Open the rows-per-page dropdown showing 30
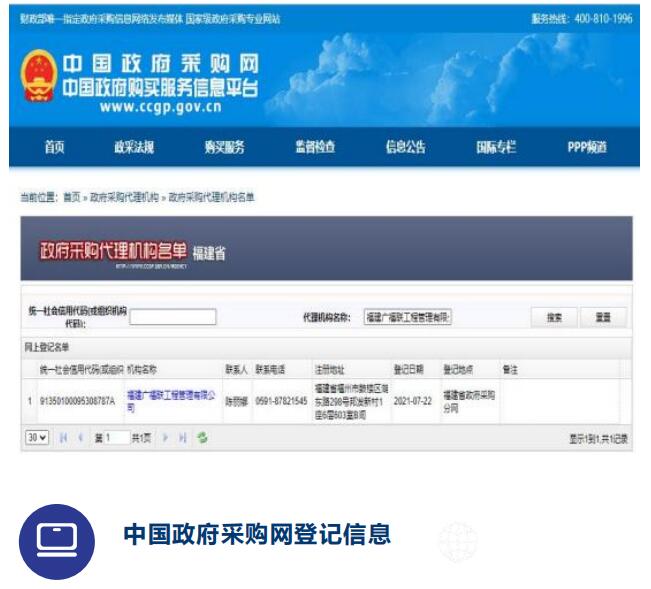This screenshot has height=589, width=651. coord(37,438)
